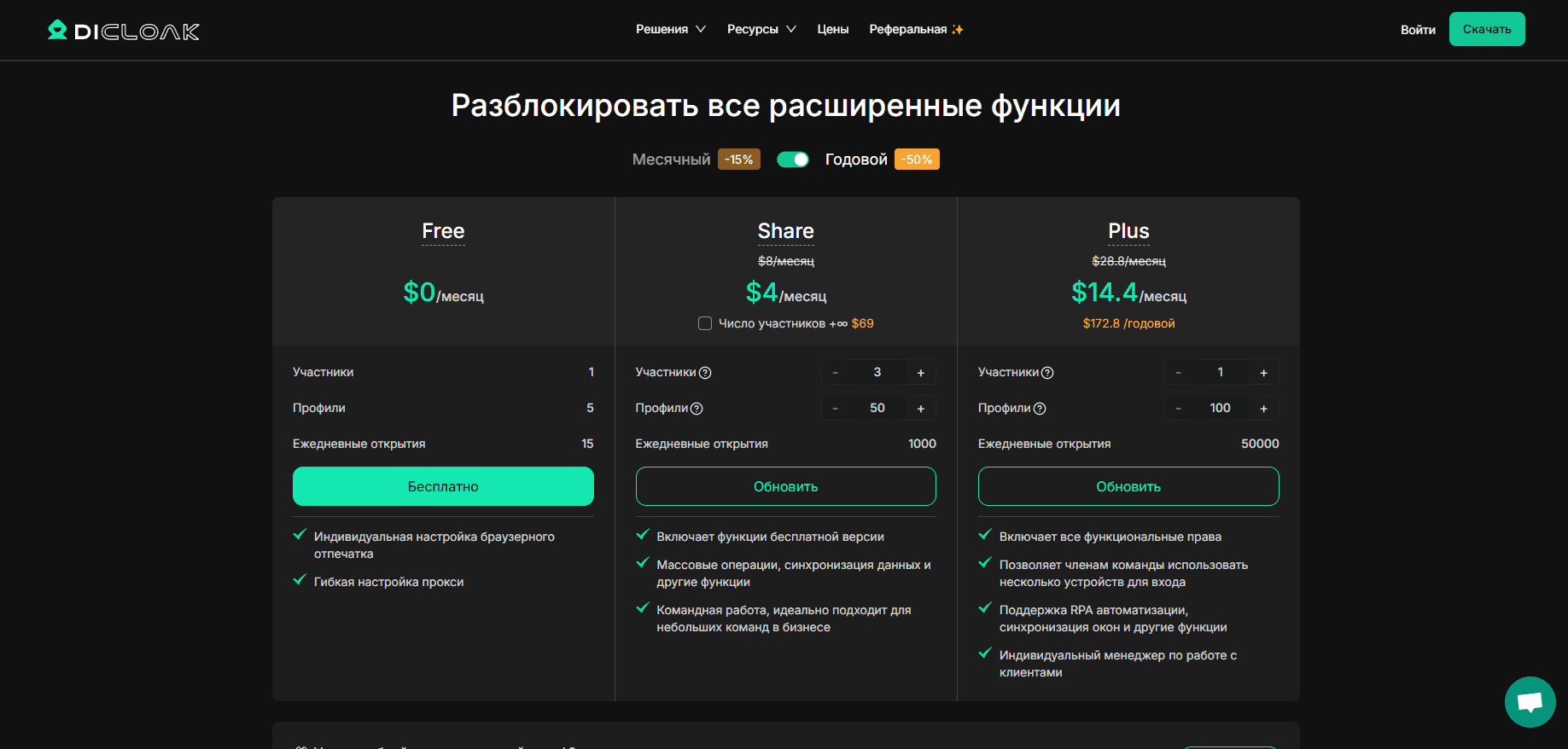Click help icon next to Plus Профили

1040,409
